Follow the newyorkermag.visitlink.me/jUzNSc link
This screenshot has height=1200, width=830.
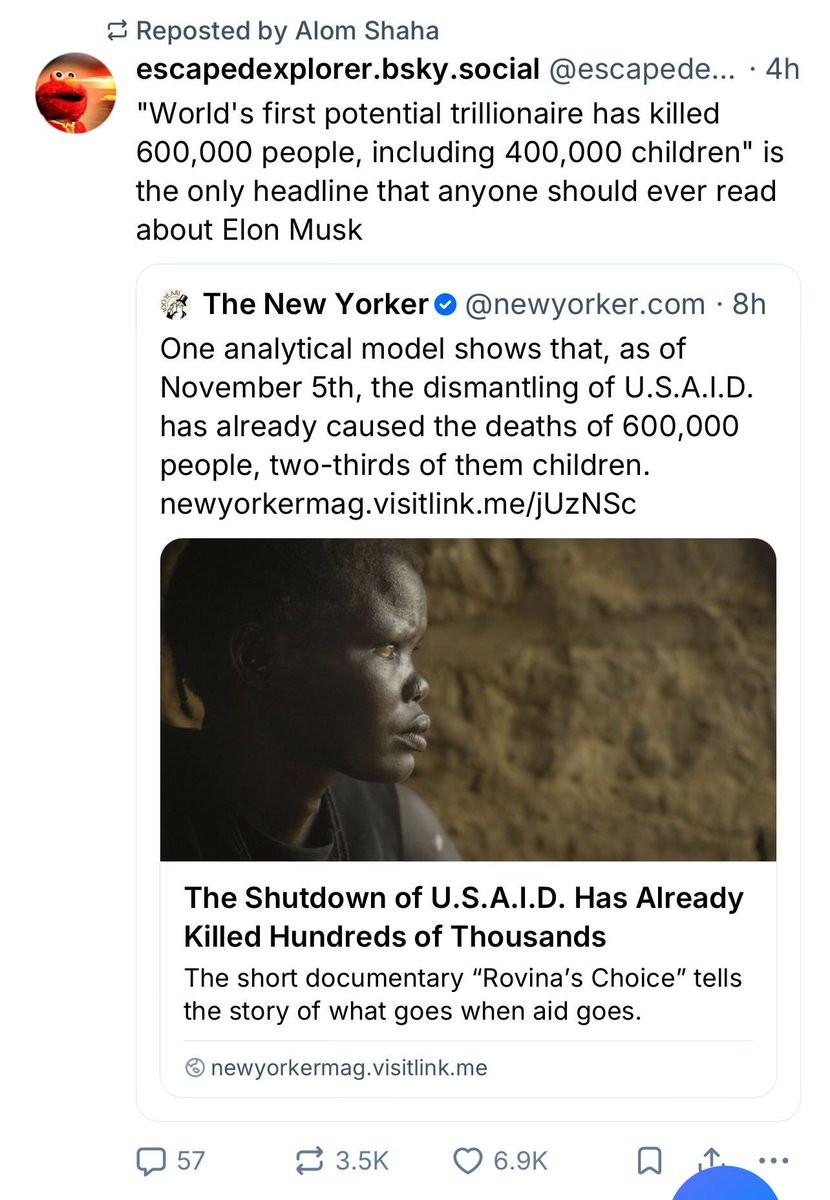pos(398,504)
